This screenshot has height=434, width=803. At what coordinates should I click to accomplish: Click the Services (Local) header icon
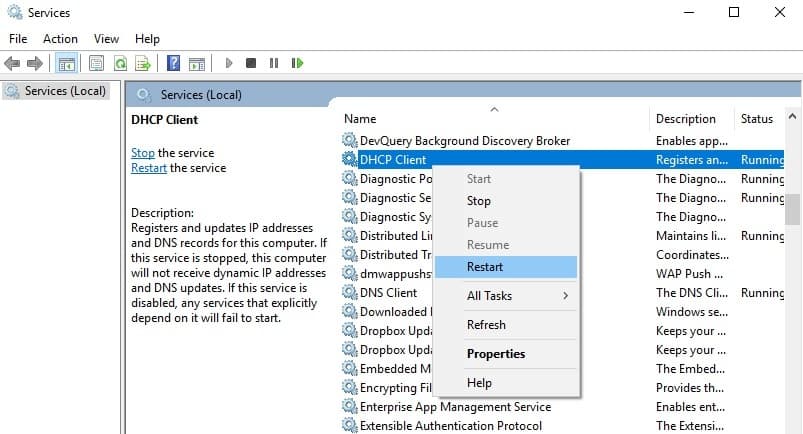click(x=143, y=95)
